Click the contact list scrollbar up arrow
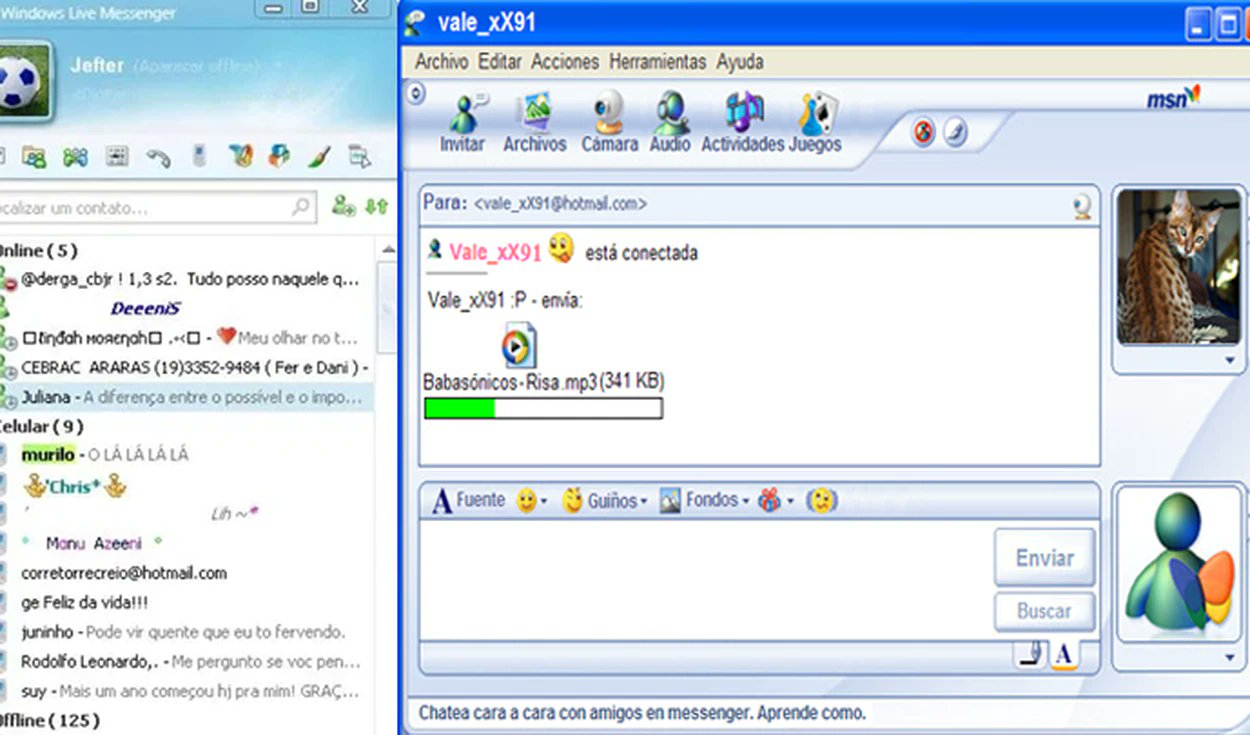This screenshot has height=735, width=1250. pos(387,249)
